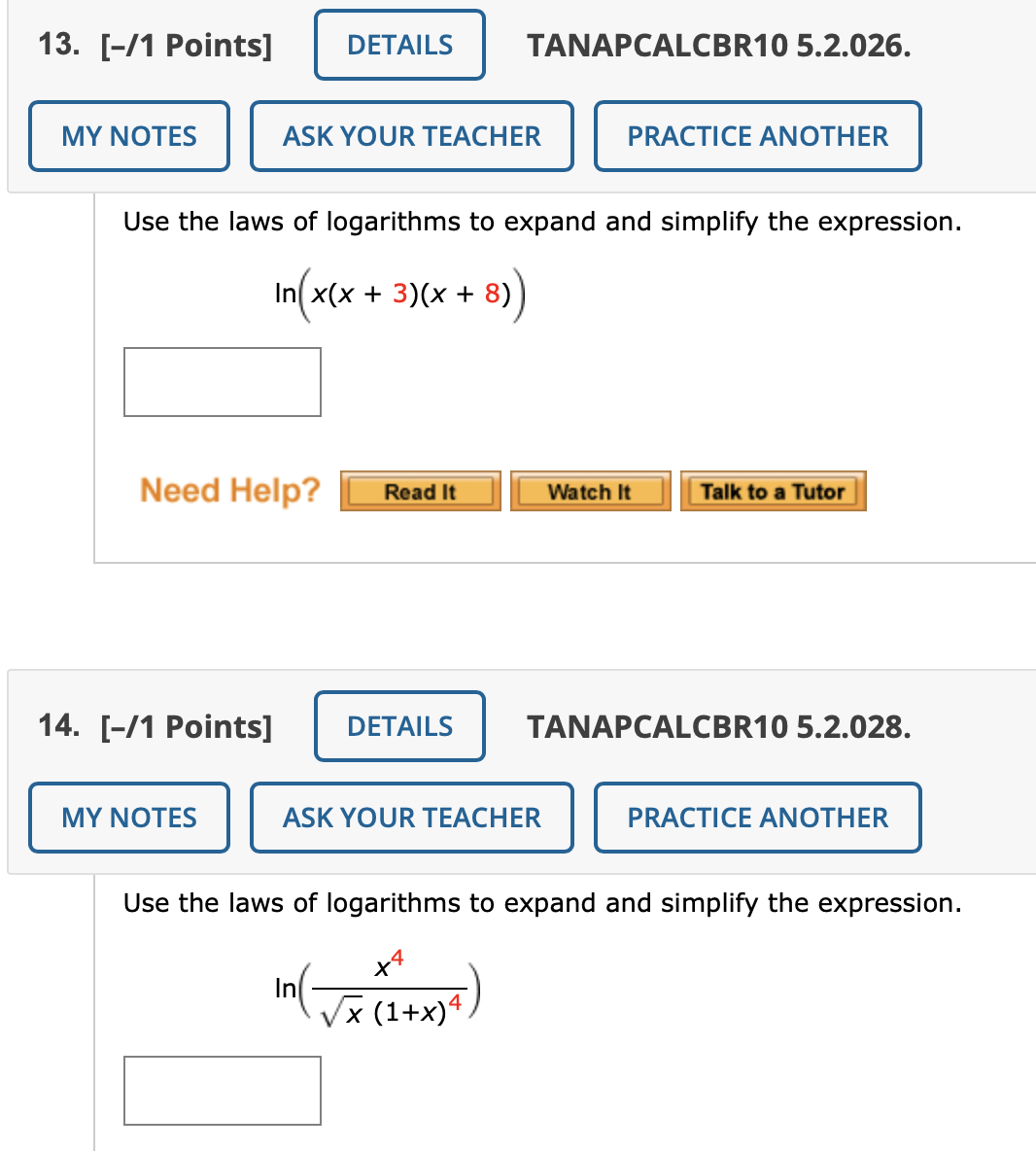Click the question 14 number label
The image size is (1036, 1151).
coord(55,726)
